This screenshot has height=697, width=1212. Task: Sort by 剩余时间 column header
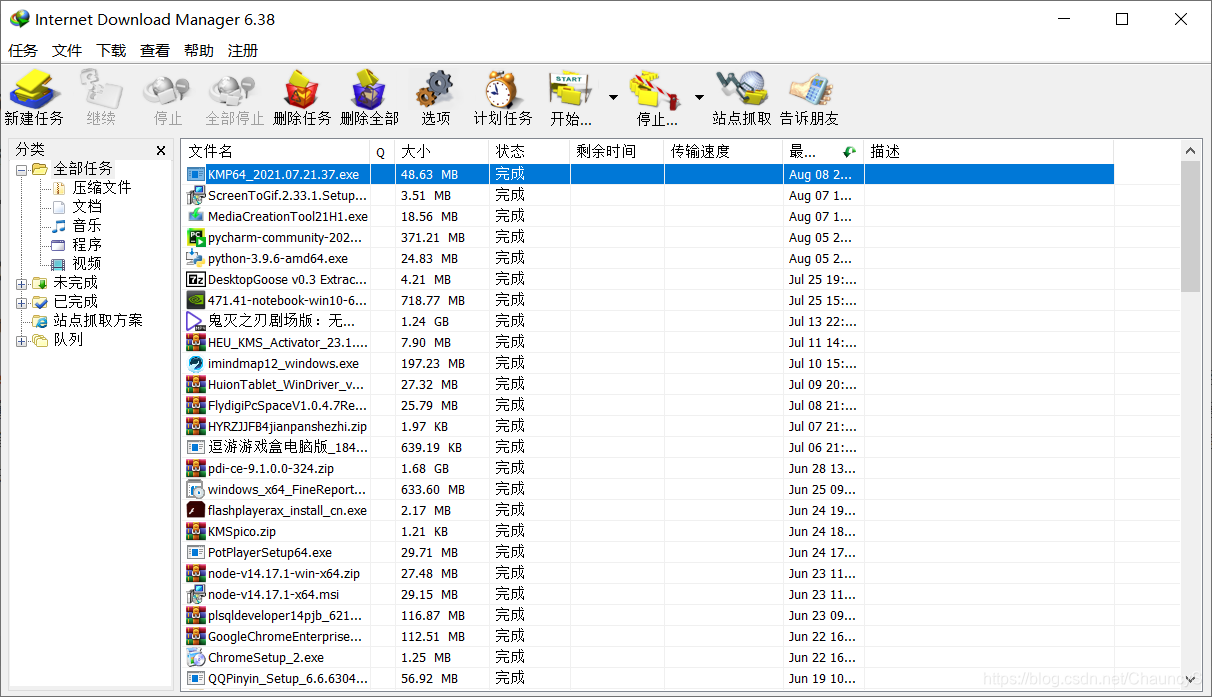click(x=617, y=151)
